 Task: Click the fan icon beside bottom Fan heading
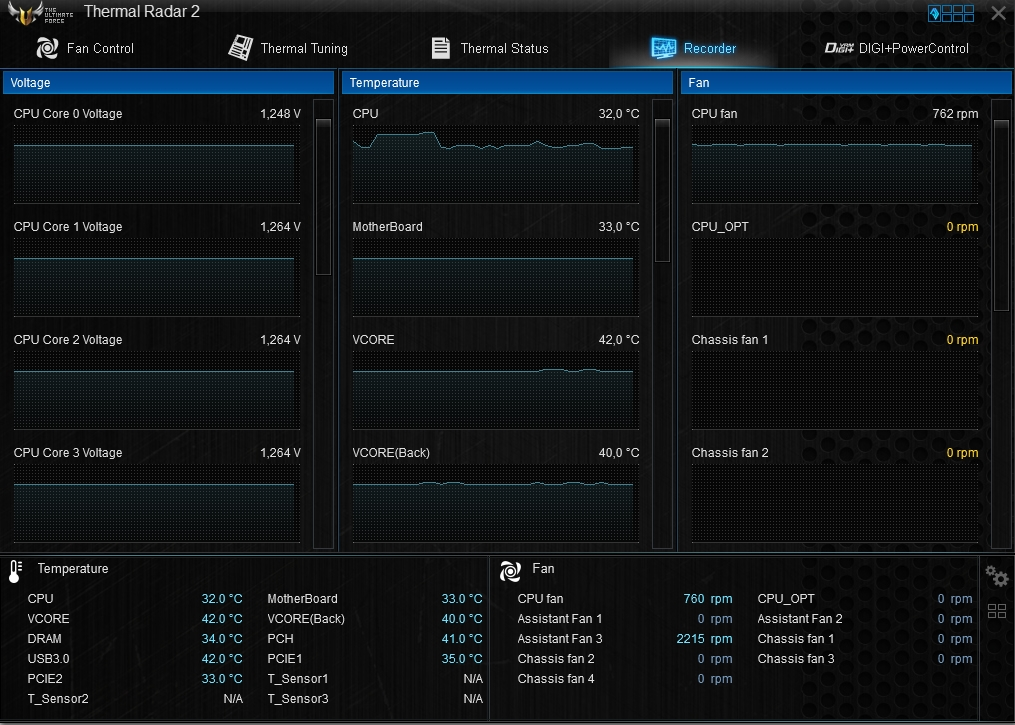510,571
